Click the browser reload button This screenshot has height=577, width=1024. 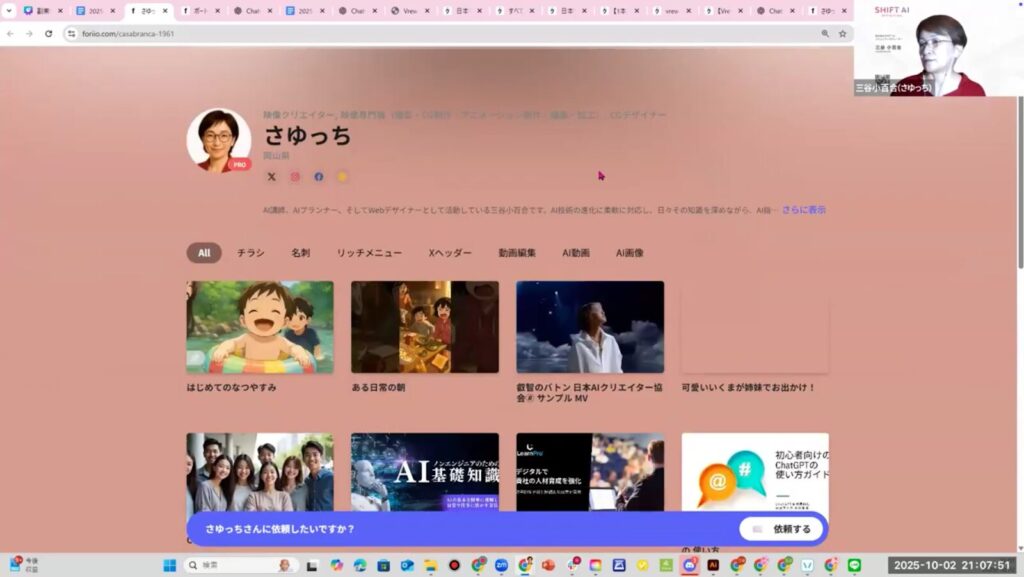click(46, 33)
